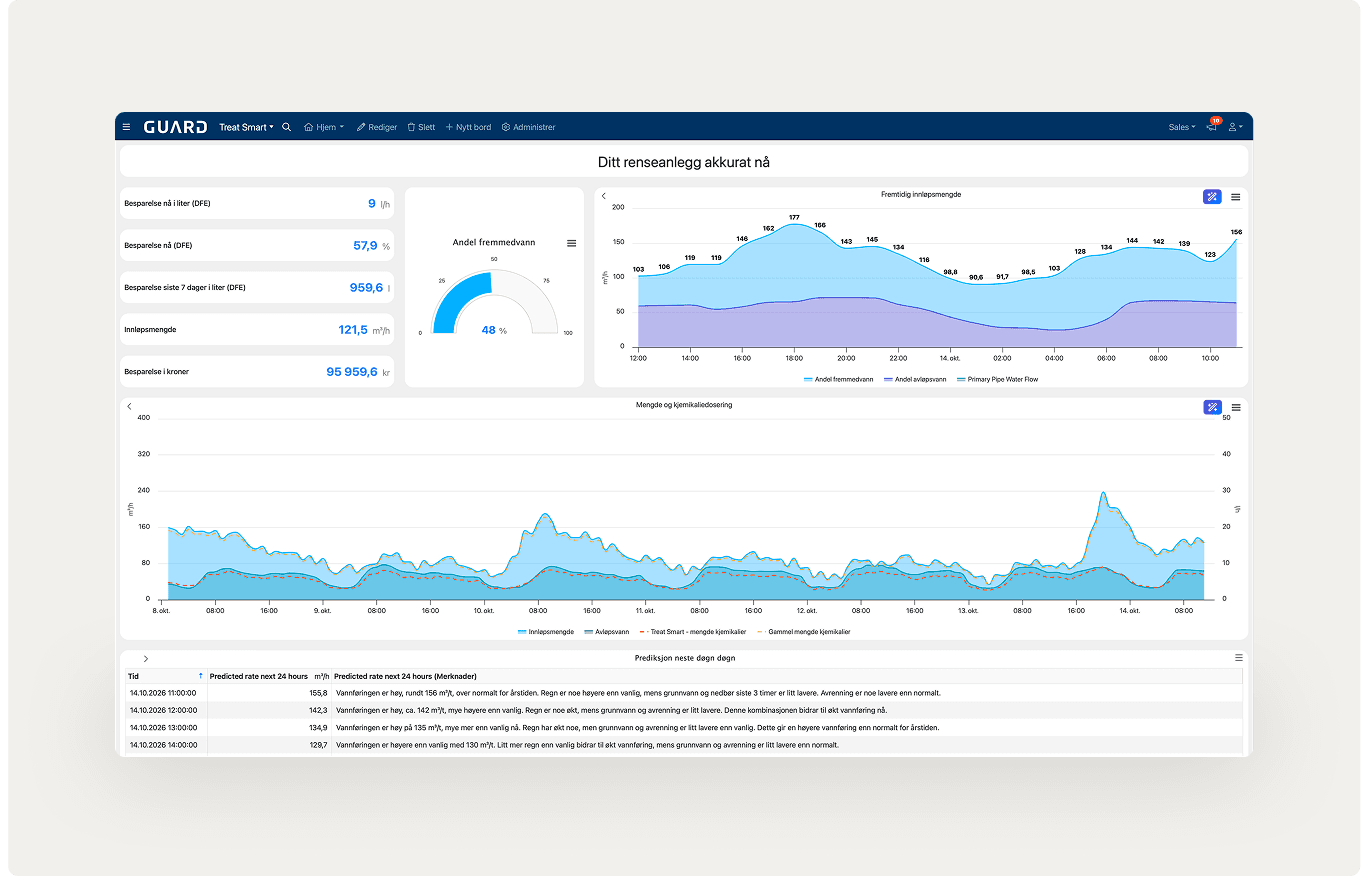Open the user account menu
This screenshot has width=1369, height=876.
1236,127
